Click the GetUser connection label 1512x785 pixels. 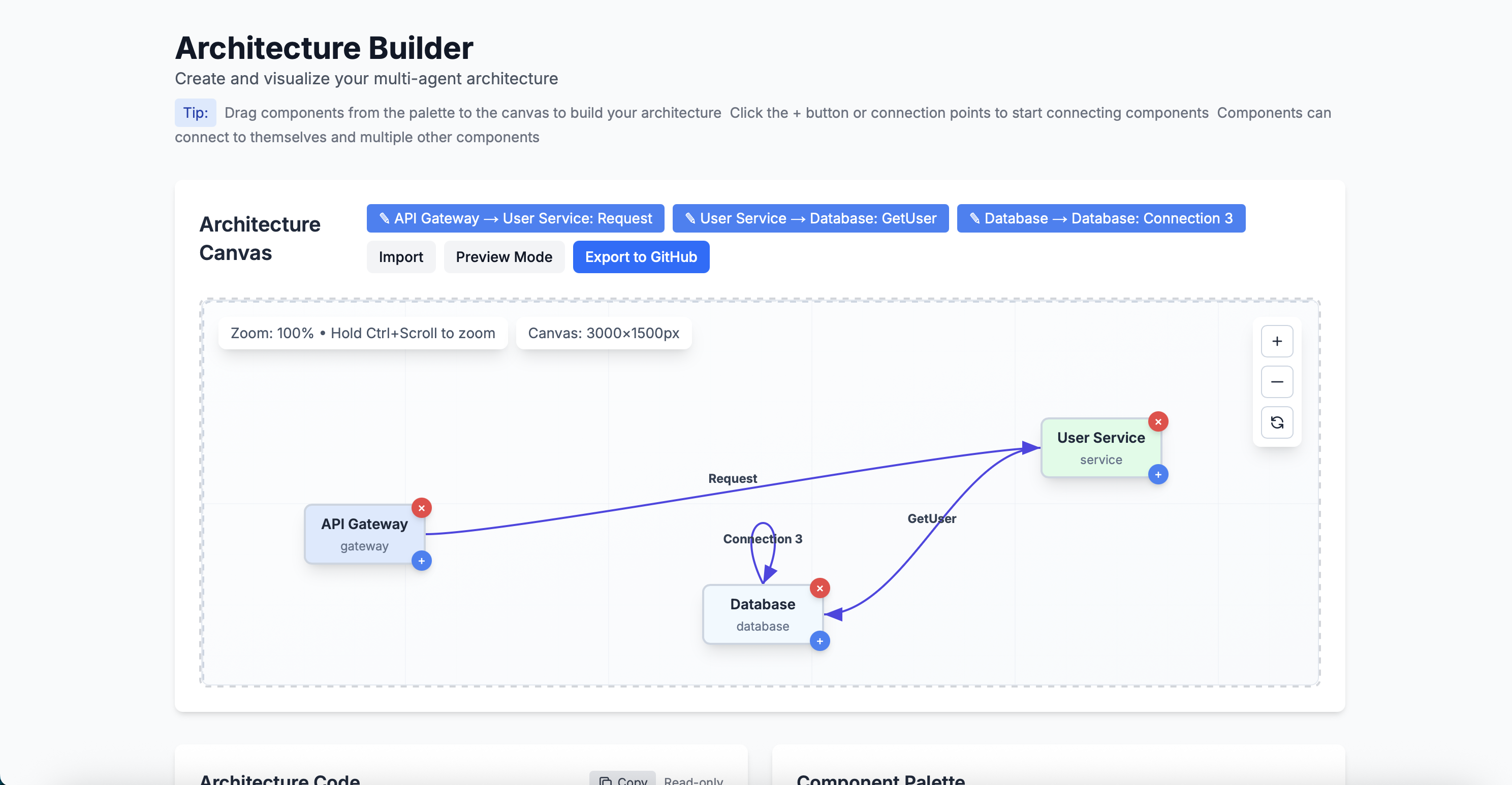point(931,518)
